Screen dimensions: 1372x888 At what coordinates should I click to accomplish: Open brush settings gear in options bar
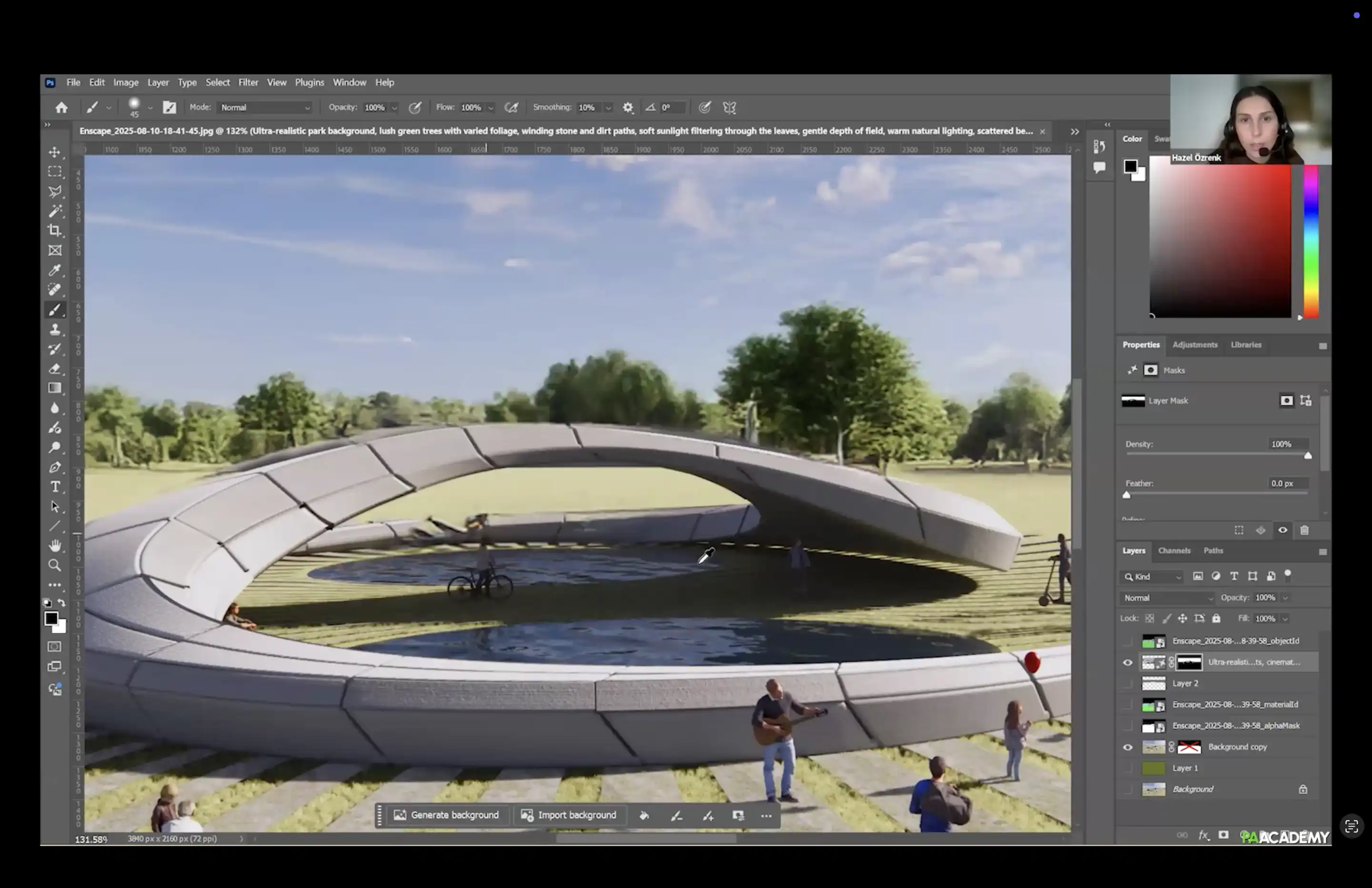click(x=628, y=107)
